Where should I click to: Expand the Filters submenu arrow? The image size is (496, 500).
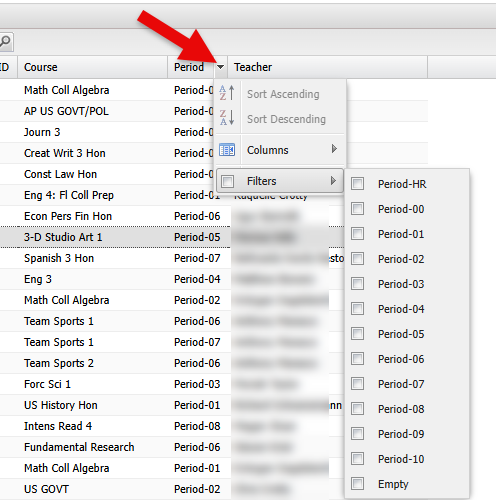click(x=333, y=181)
